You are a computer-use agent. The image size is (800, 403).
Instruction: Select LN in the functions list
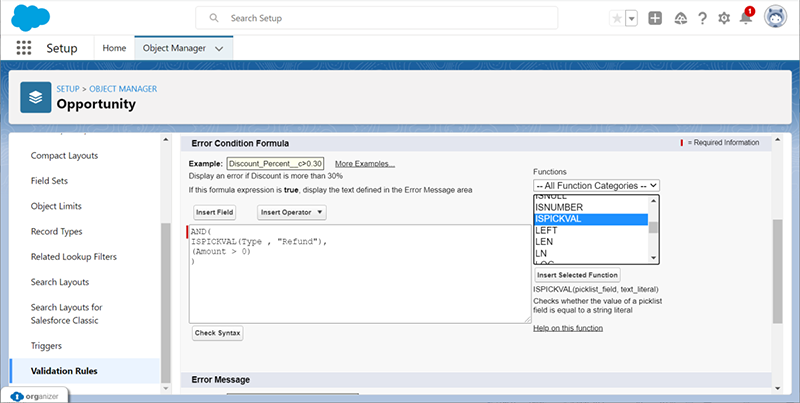tap(591, 254)
